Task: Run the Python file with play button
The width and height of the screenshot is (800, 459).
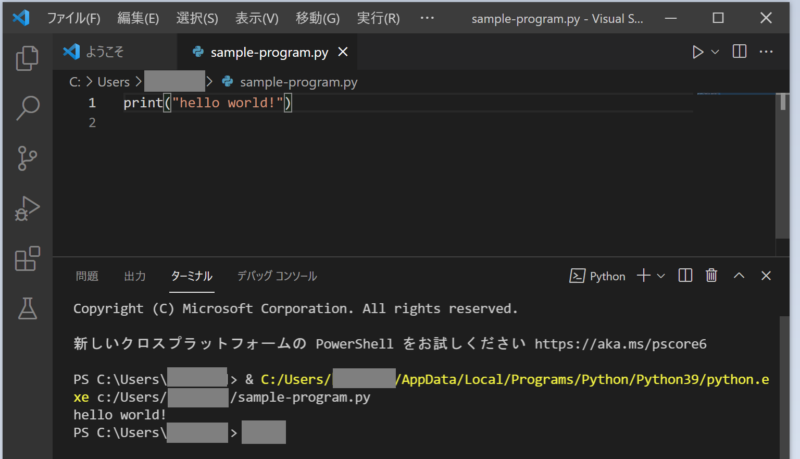Action: (698, 52)
